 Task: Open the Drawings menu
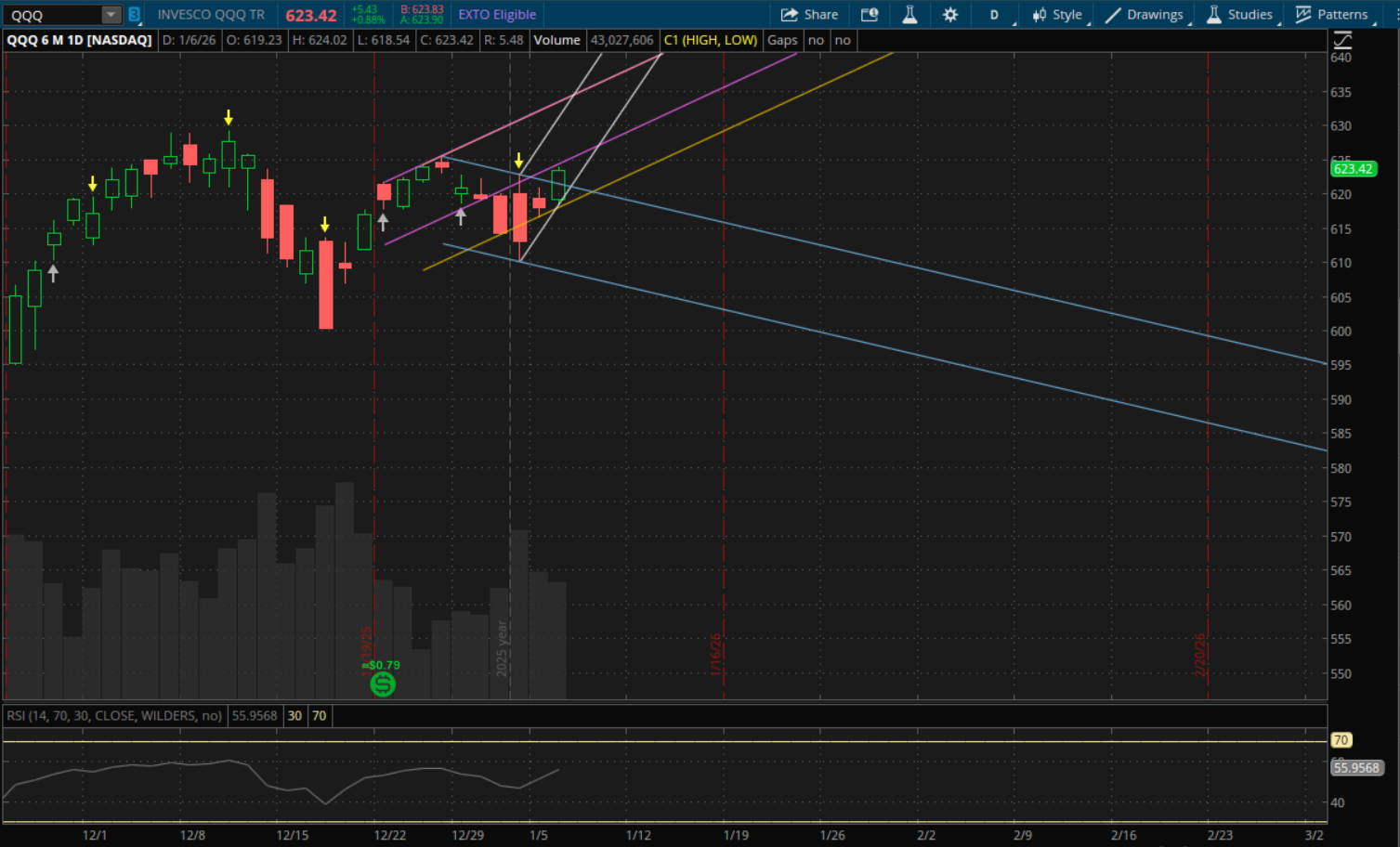[1145, 15]
